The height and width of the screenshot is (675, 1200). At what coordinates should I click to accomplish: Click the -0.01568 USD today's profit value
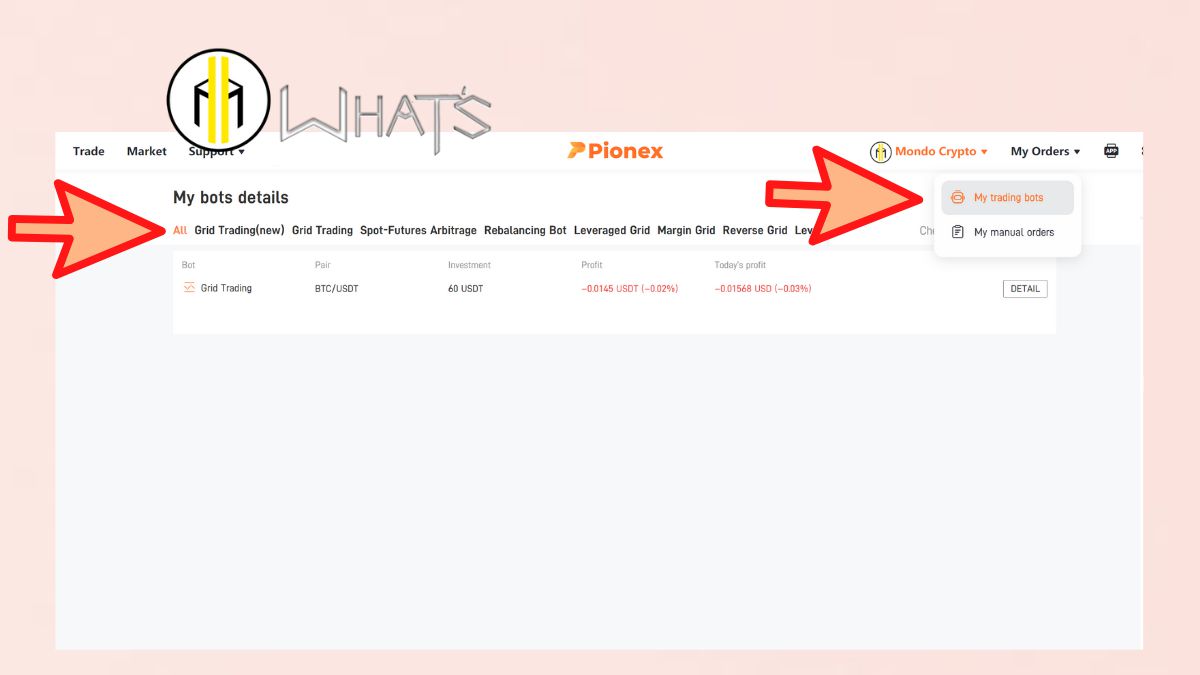[x=762, y=289]
